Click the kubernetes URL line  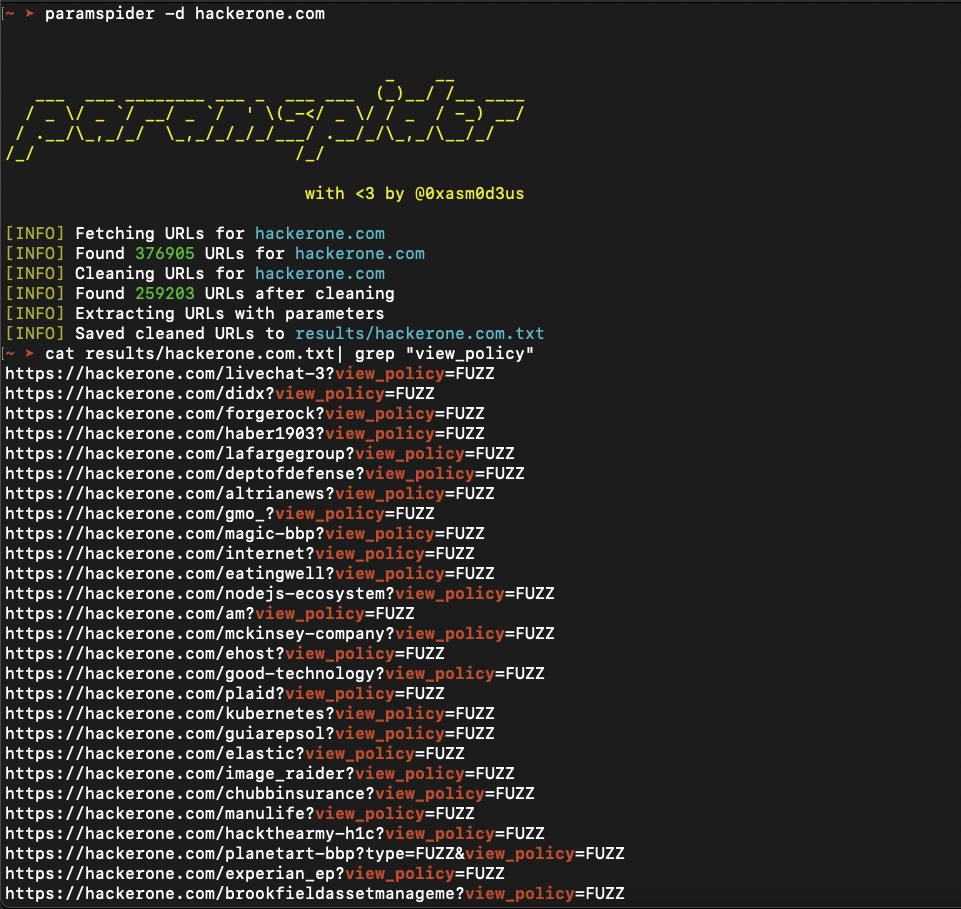(250, 714)
